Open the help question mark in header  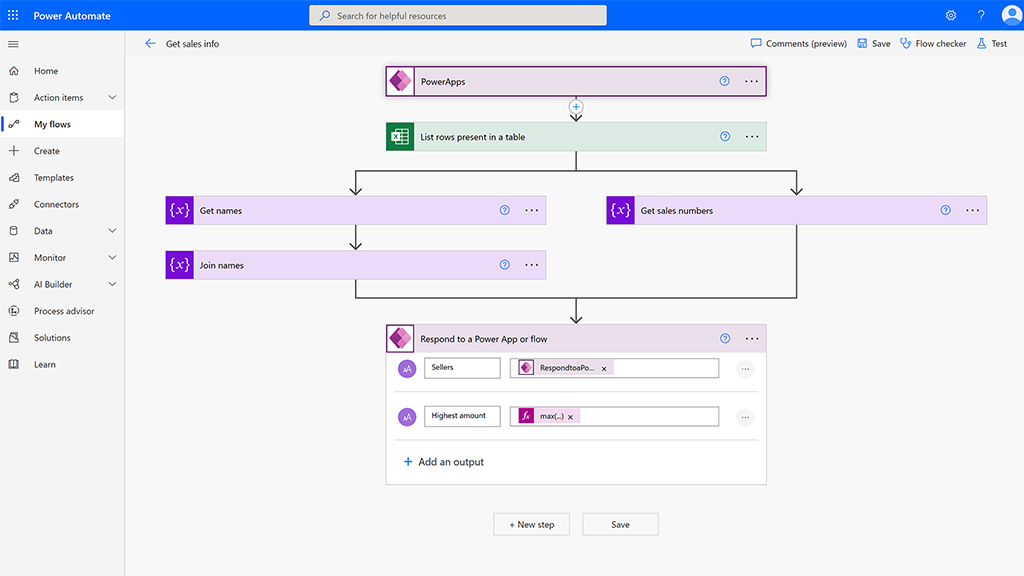(x=981, y=15)
